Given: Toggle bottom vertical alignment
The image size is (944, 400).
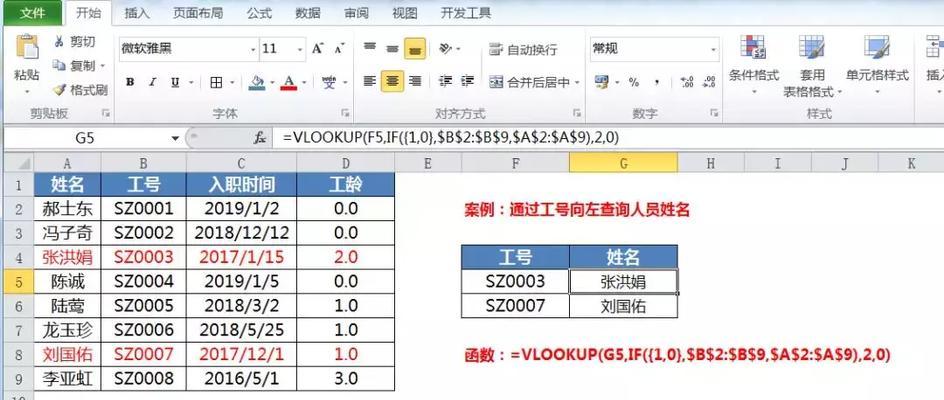Looking at the screenshot, I should pyautogui.click(x=415, y=48).
